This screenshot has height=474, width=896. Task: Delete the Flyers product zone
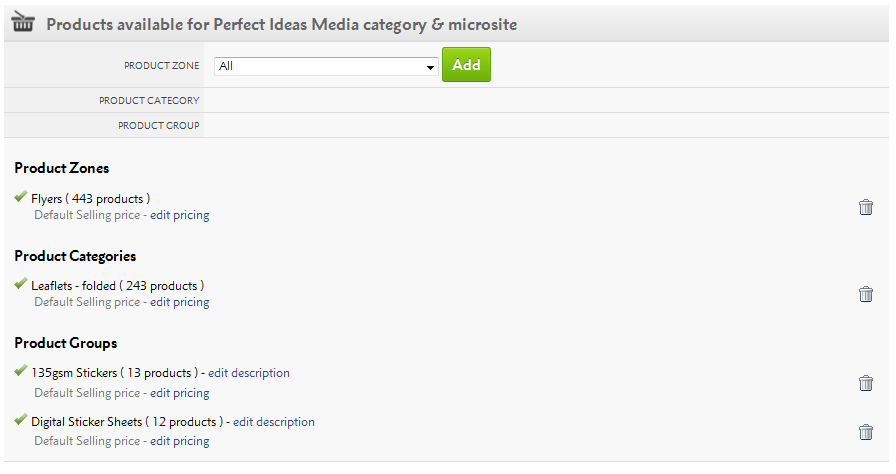pos(866,207)
